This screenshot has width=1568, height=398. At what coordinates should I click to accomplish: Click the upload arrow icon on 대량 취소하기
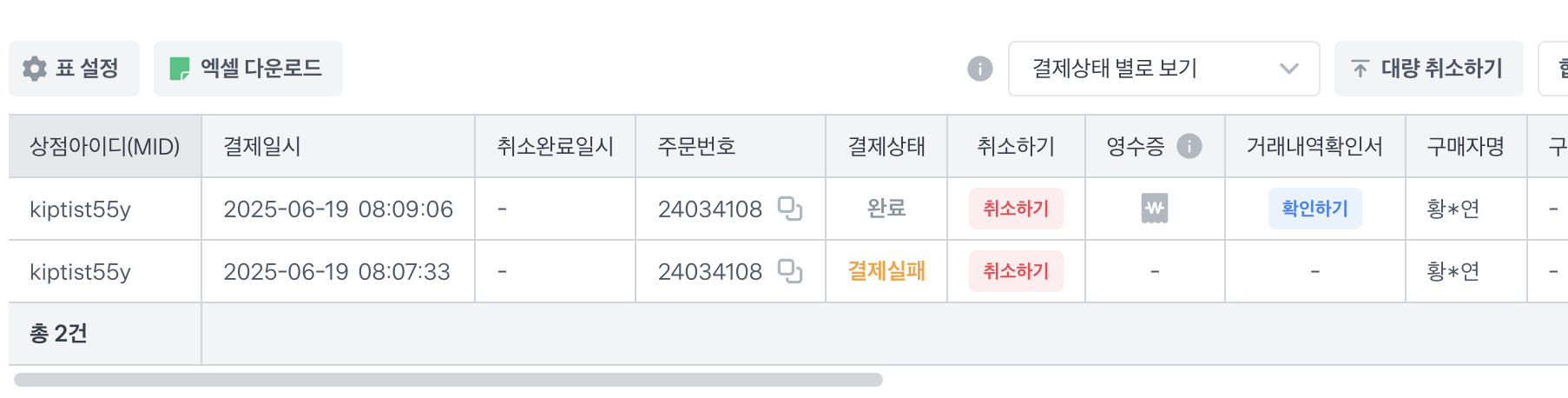pos(1360,69)
